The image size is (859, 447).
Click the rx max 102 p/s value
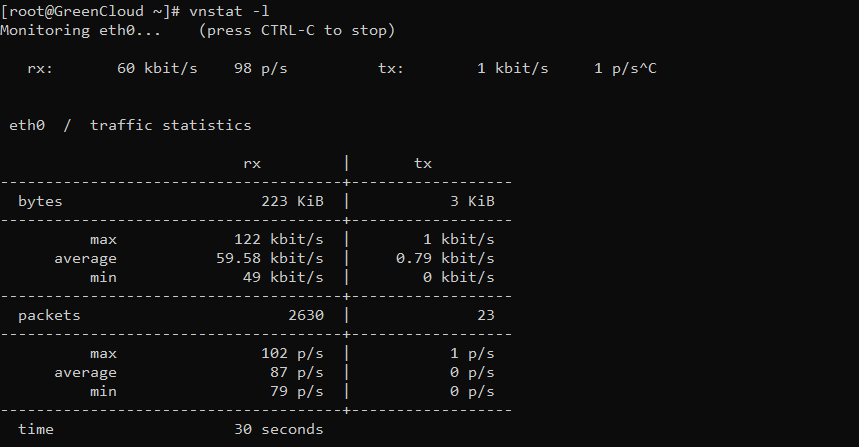click(x=292, y=353)
